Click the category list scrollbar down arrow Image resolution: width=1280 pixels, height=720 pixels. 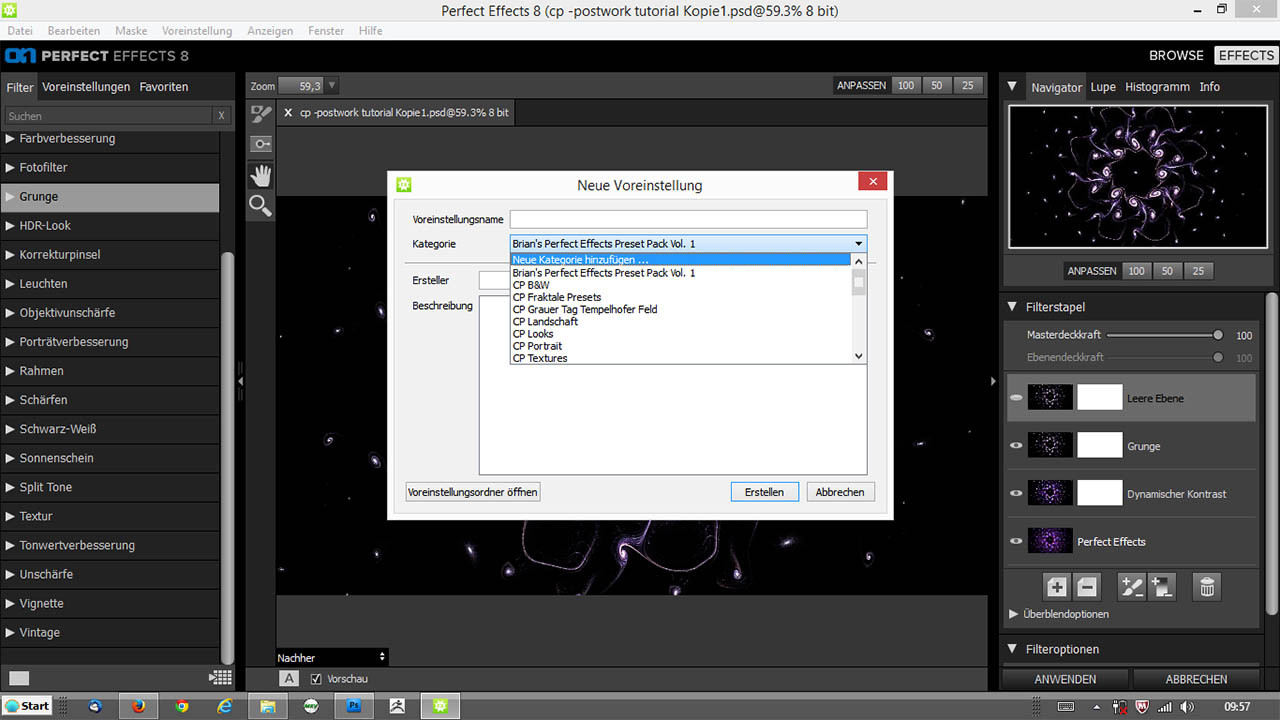[x=858, y=356]
